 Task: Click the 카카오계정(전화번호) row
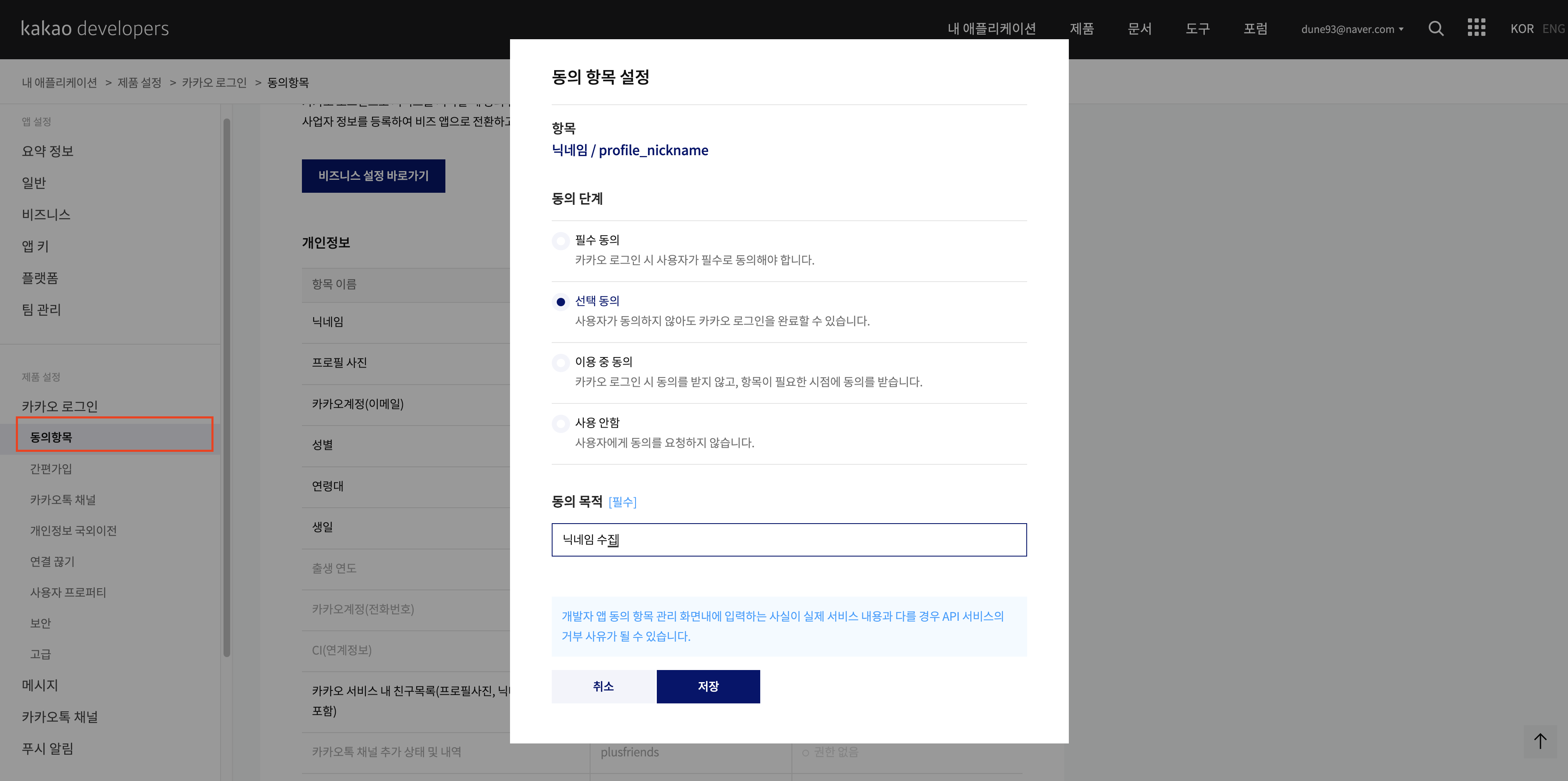(405, 610)
